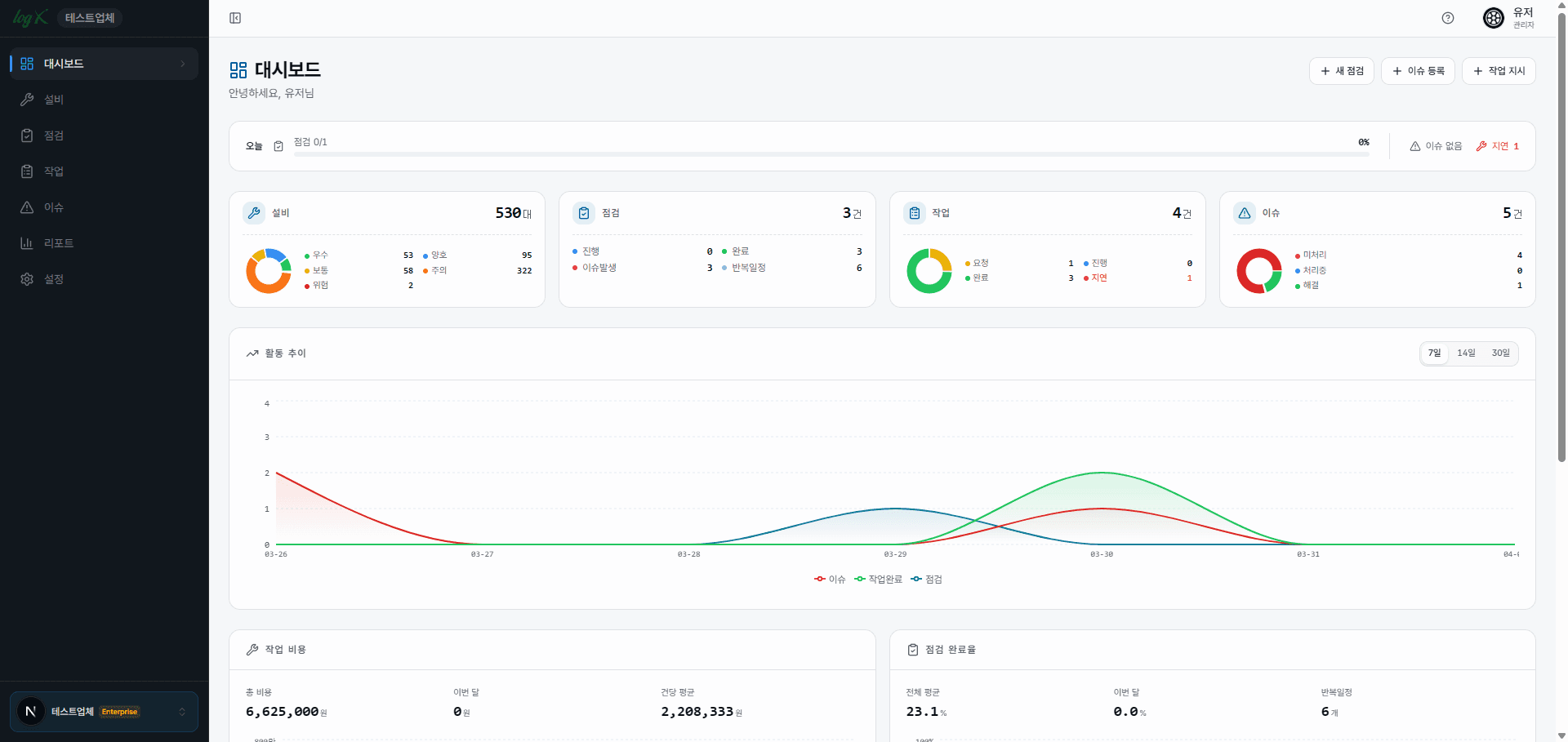Click the red wrench icon beside 지연 1
The height and width of the screenshot is (742, 1568).
click(x=1481, y=146)
